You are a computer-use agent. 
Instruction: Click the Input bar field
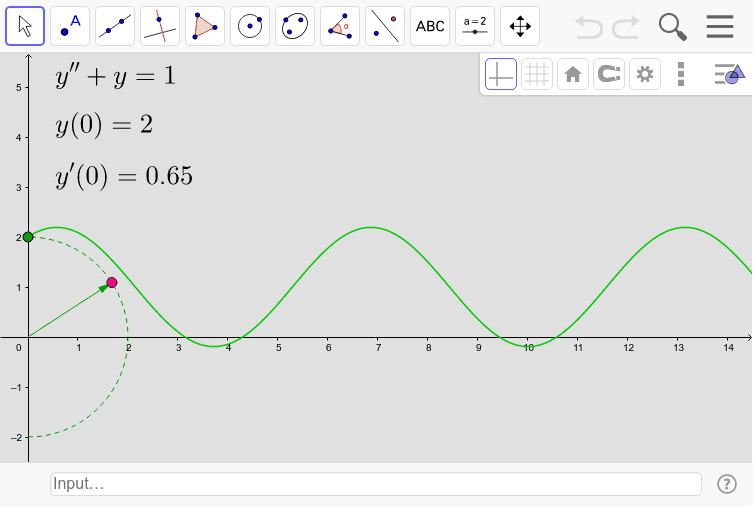click(376, 484)
